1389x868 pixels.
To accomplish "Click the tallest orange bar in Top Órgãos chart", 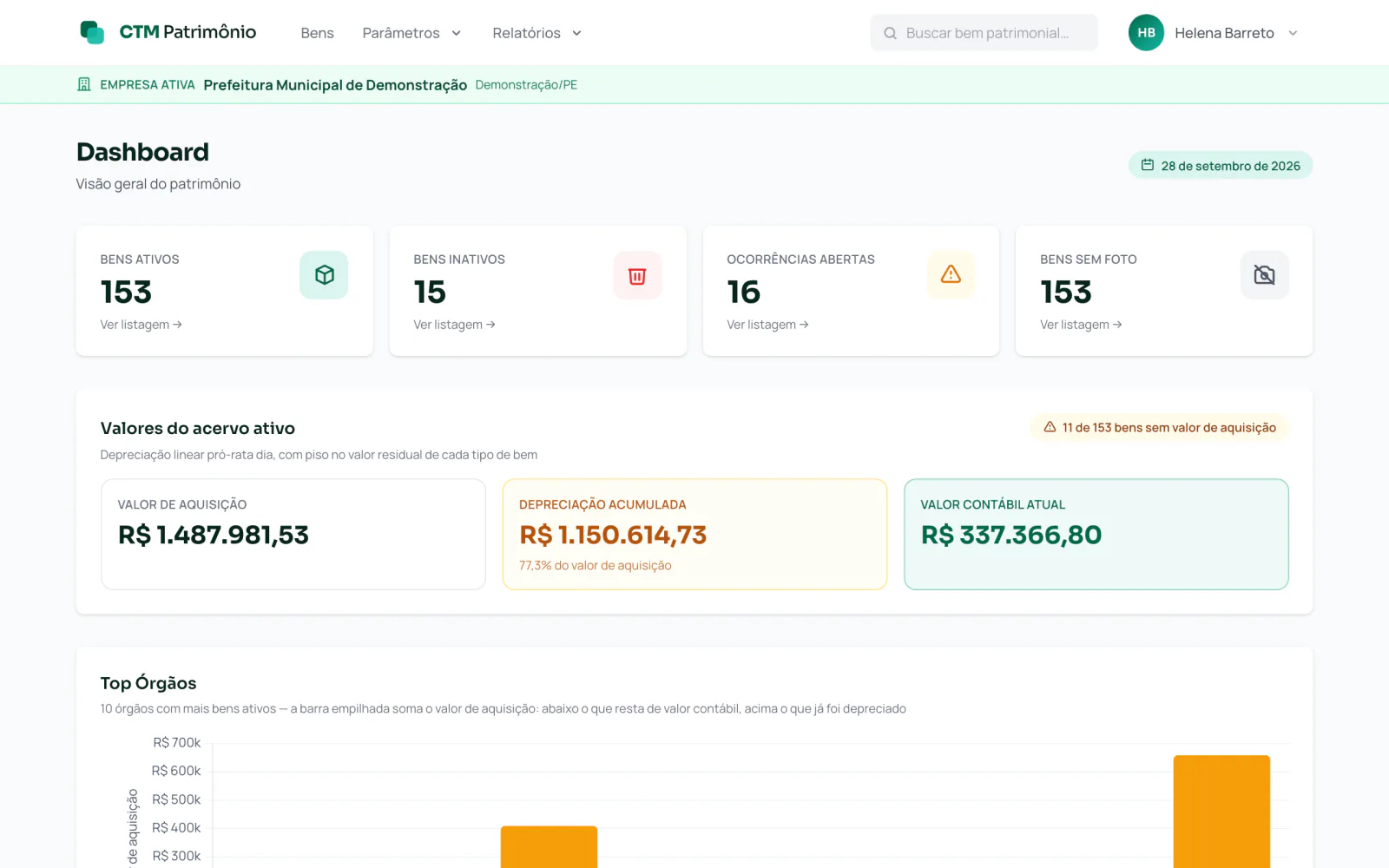I will point(1221,812).
